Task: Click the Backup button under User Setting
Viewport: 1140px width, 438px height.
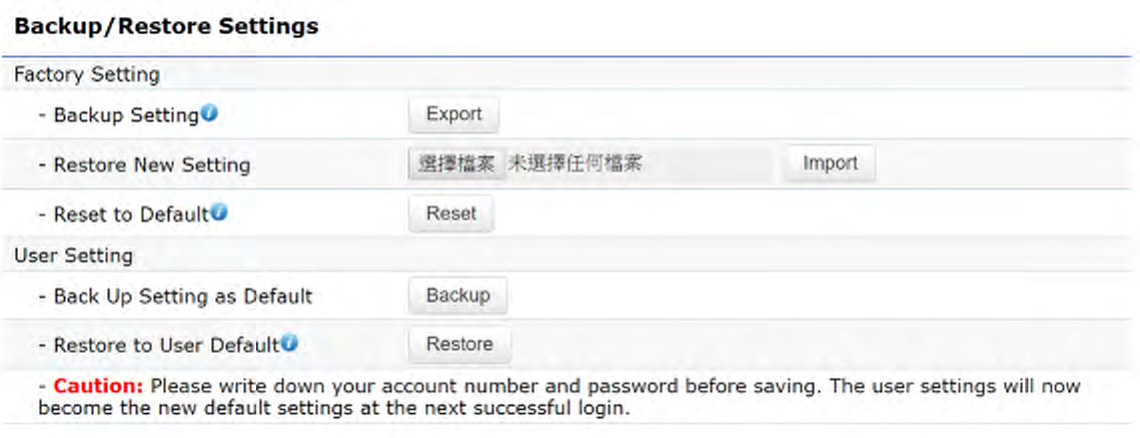Action: coord(458,296)
